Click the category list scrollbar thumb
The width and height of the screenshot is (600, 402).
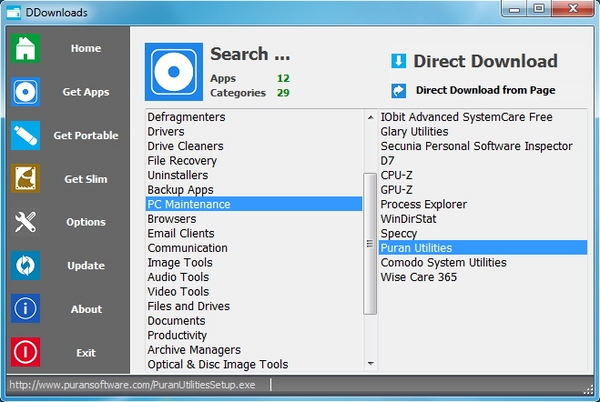(370, 244)
